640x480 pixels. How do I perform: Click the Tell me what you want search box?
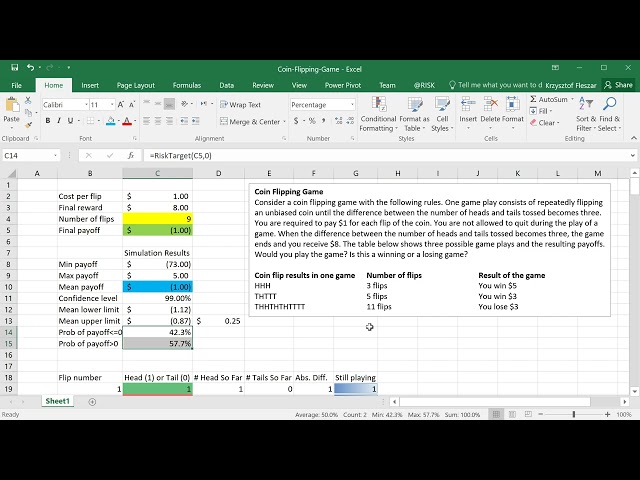[x=495, y=85]
